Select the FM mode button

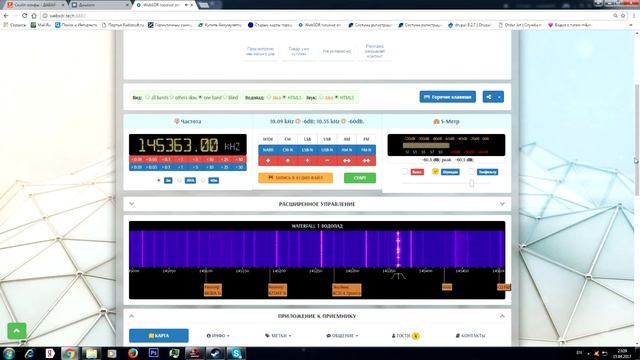point(366,139)
